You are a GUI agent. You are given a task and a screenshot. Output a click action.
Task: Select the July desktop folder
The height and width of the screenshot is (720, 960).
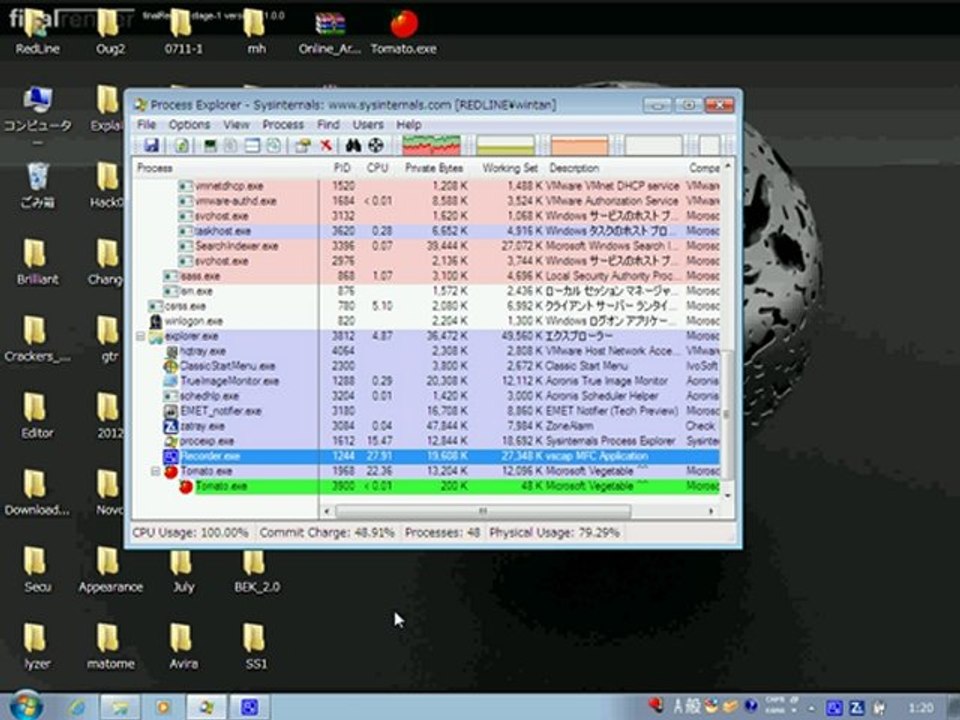click(x=183, y=571)
